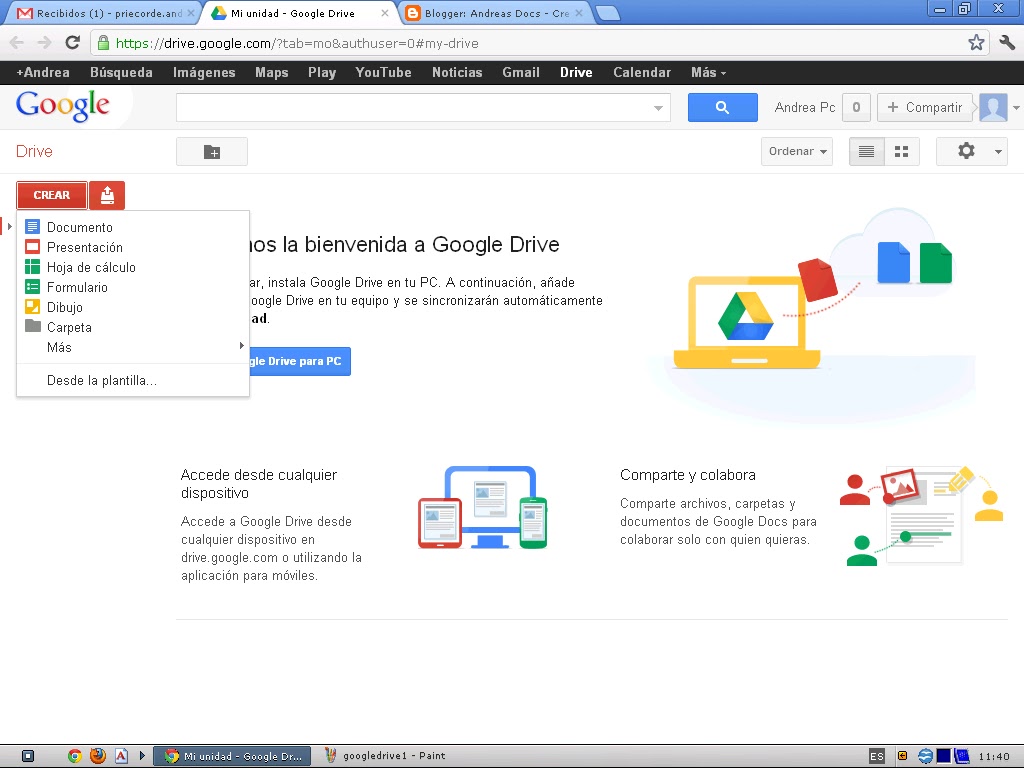Click the site security padlock icon
This screenshot has height=768, width=1024.
point(103,43)
